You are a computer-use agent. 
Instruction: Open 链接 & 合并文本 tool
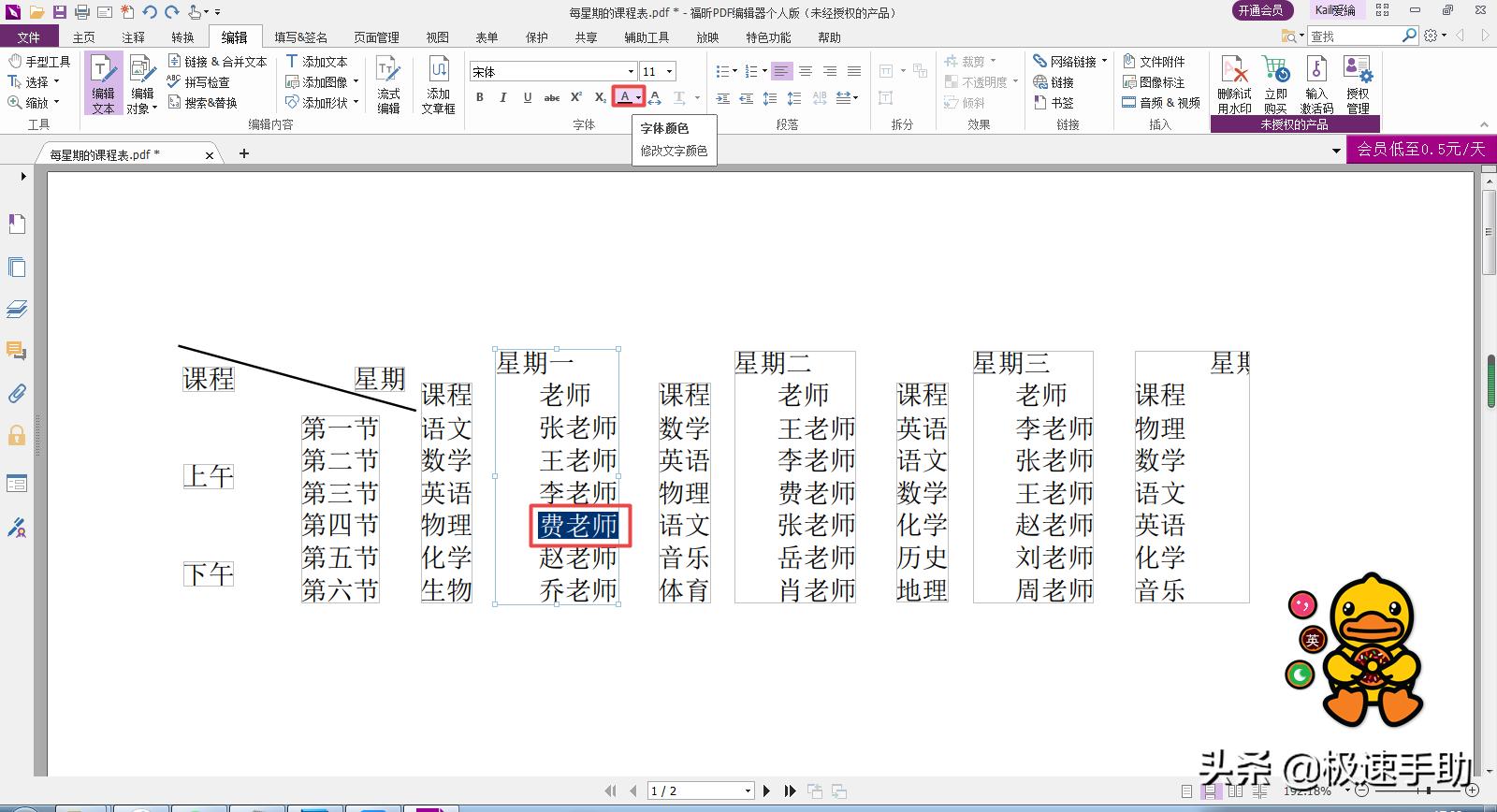click(x=217, y=61)
